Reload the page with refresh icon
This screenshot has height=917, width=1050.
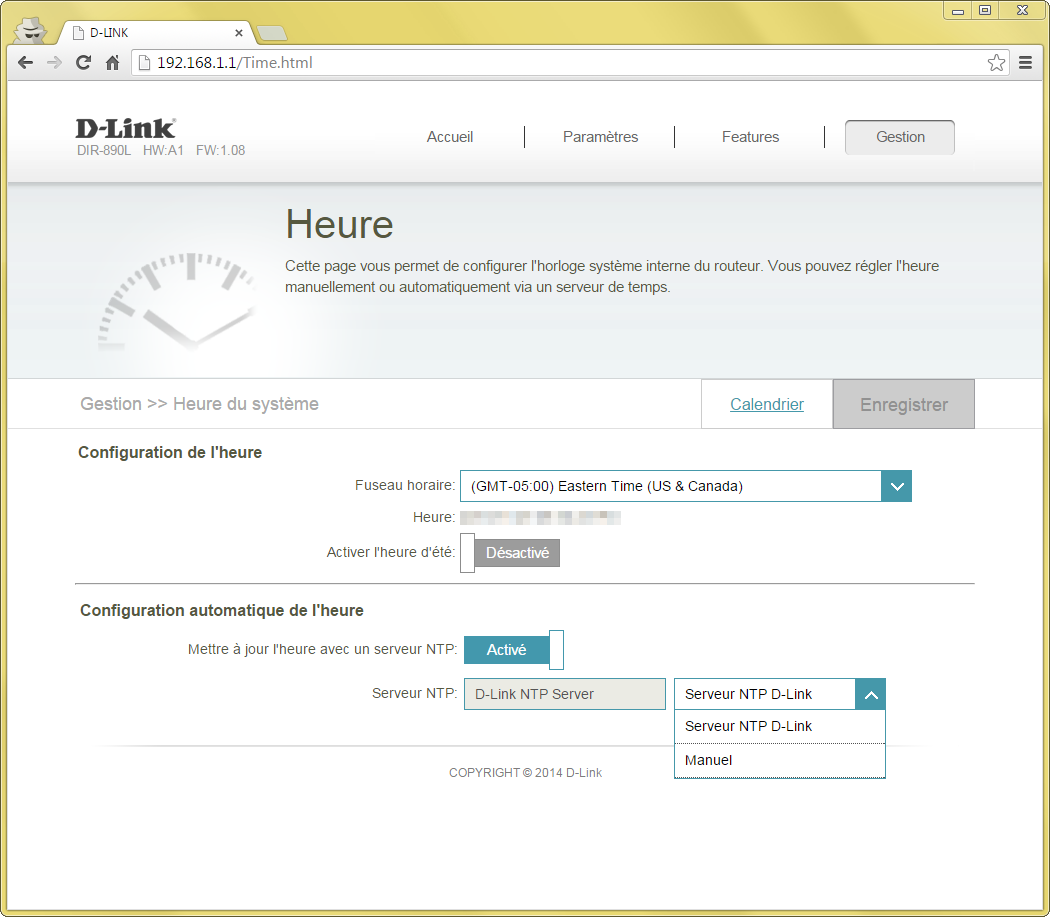pyautogui.click(x=84, y=62)
